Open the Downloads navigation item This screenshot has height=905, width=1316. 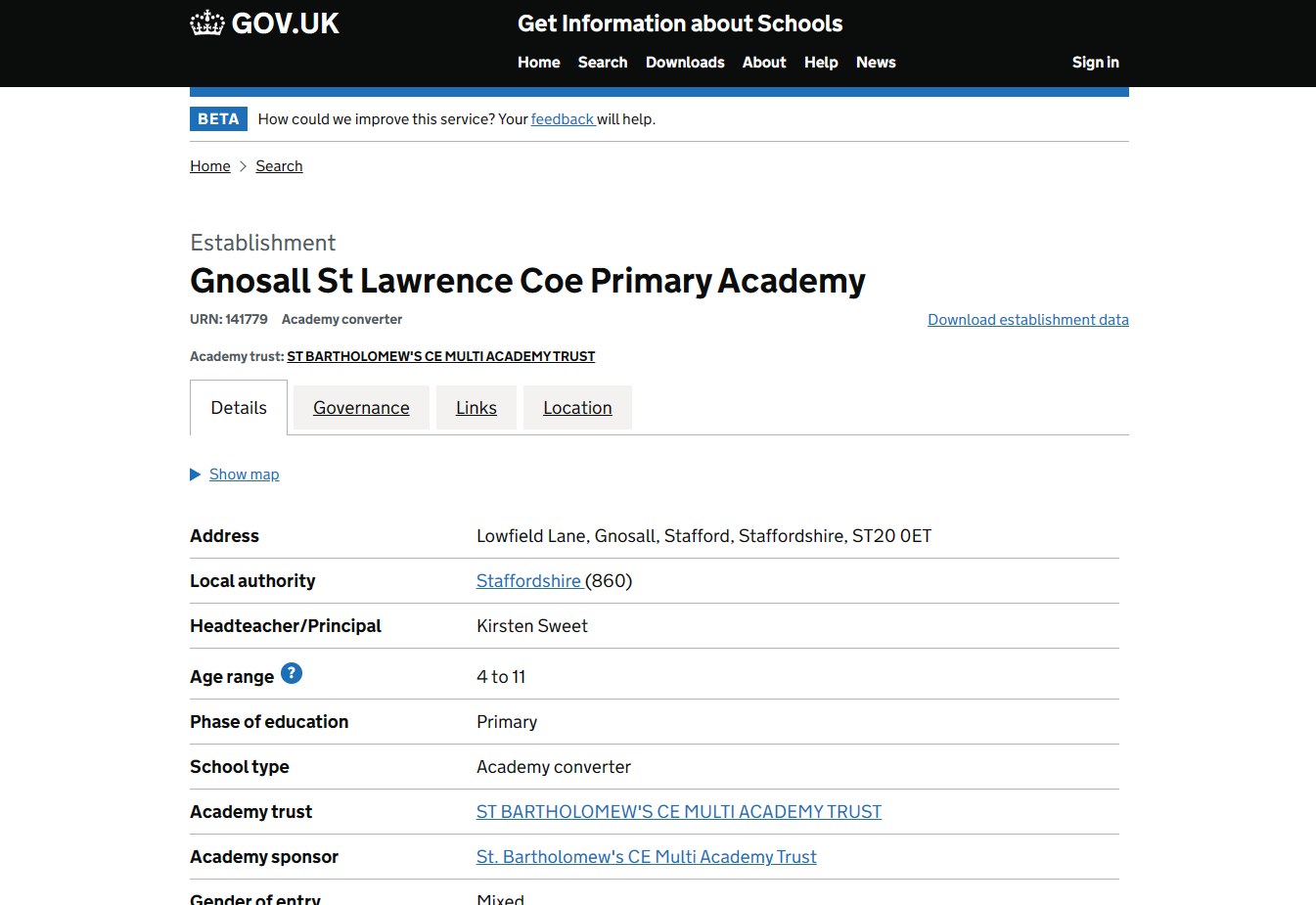[685, 62]
